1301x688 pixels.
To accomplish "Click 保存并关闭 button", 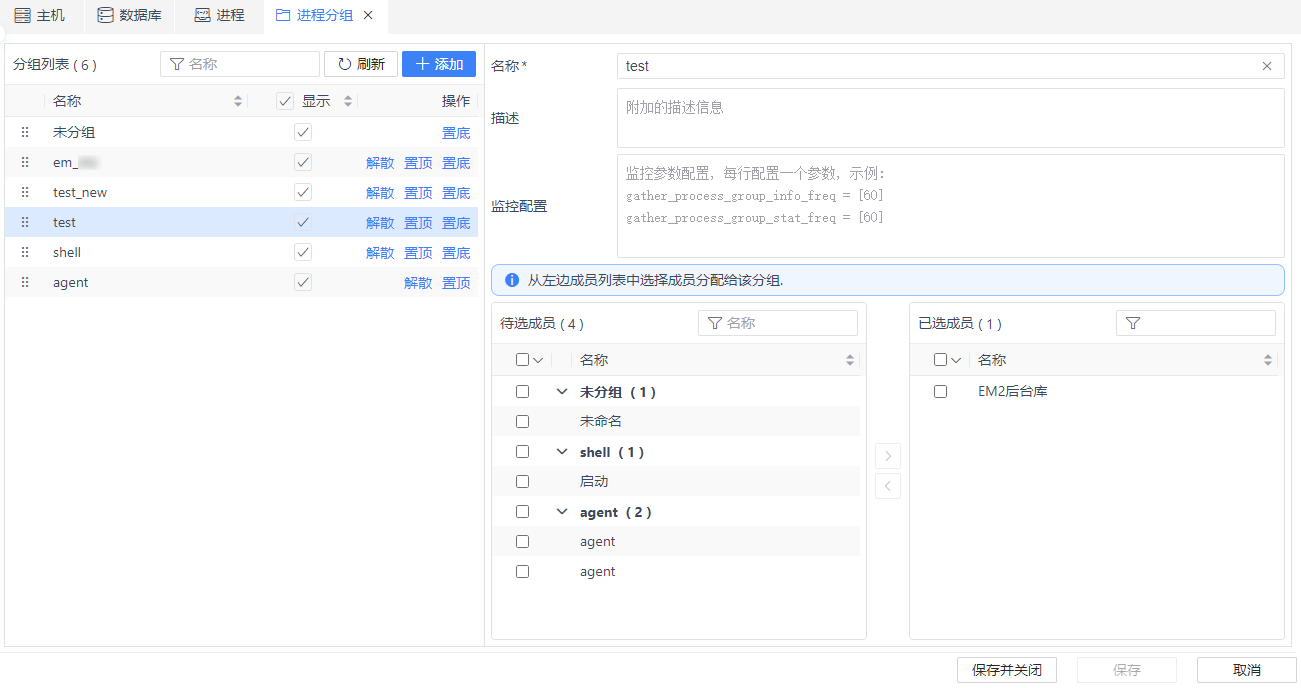I will tap(1007, 670).
